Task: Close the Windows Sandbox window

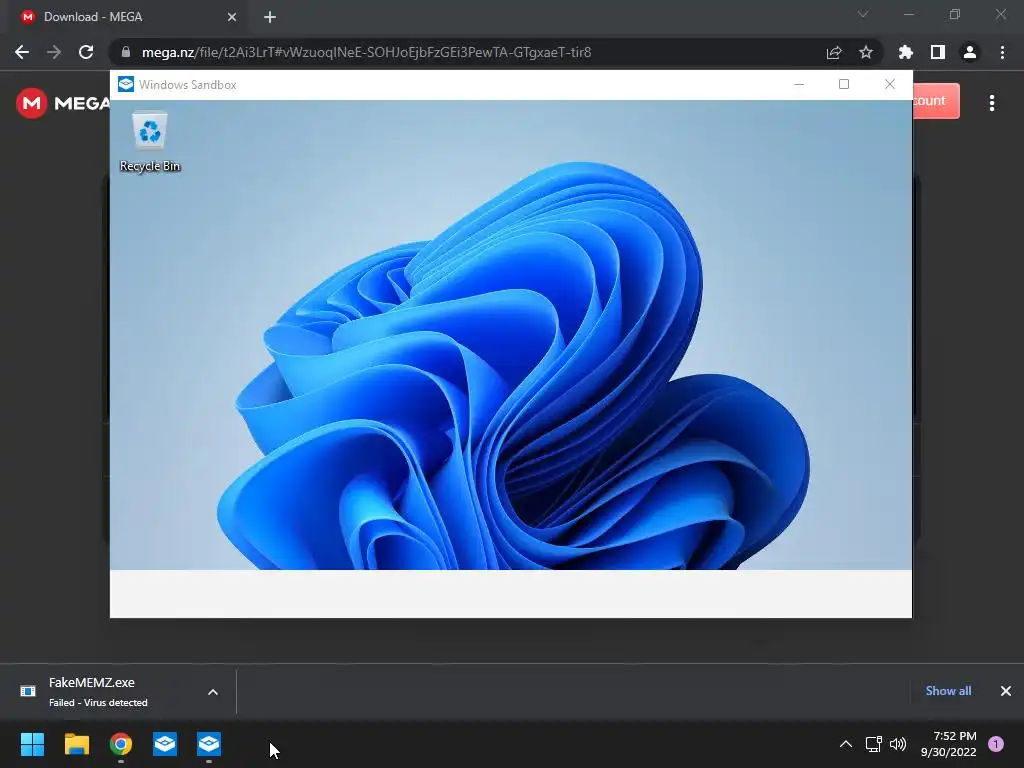Action: click(889, 84)
